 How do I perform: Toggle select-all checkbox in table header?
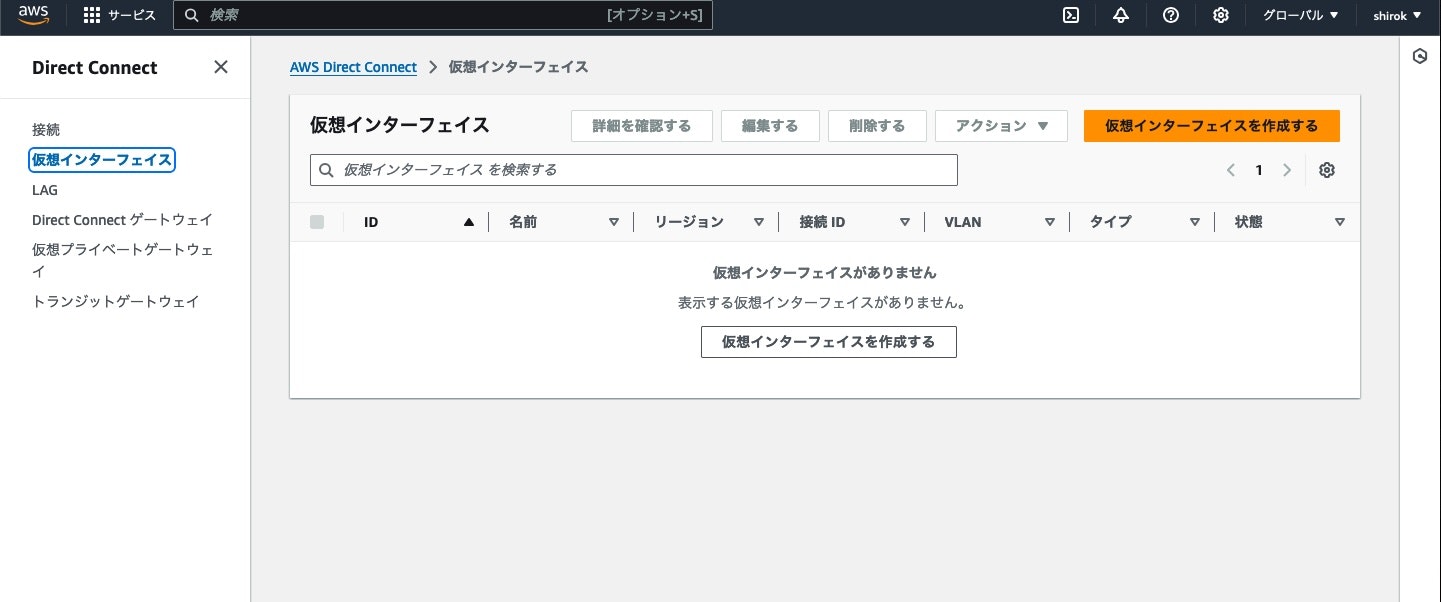[x=317, y=222]
